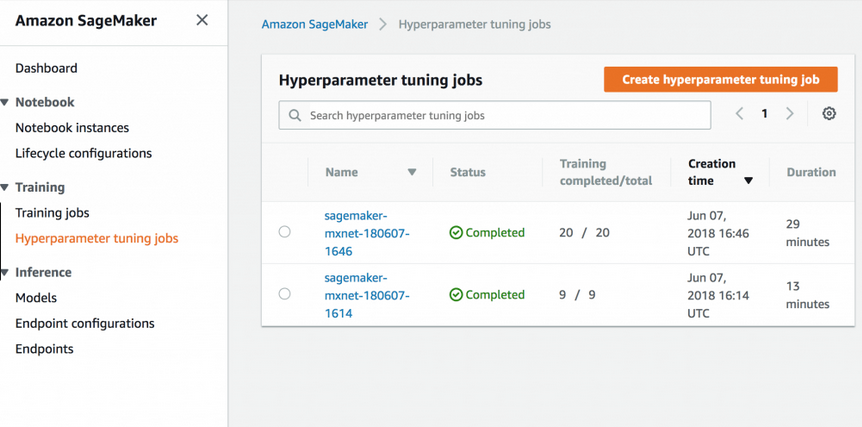The width and height of the screenshot is (862, 427).
Task: Click Create hyperparameter tuning job button
Action: pyautogui.click(x=720, y=79)
